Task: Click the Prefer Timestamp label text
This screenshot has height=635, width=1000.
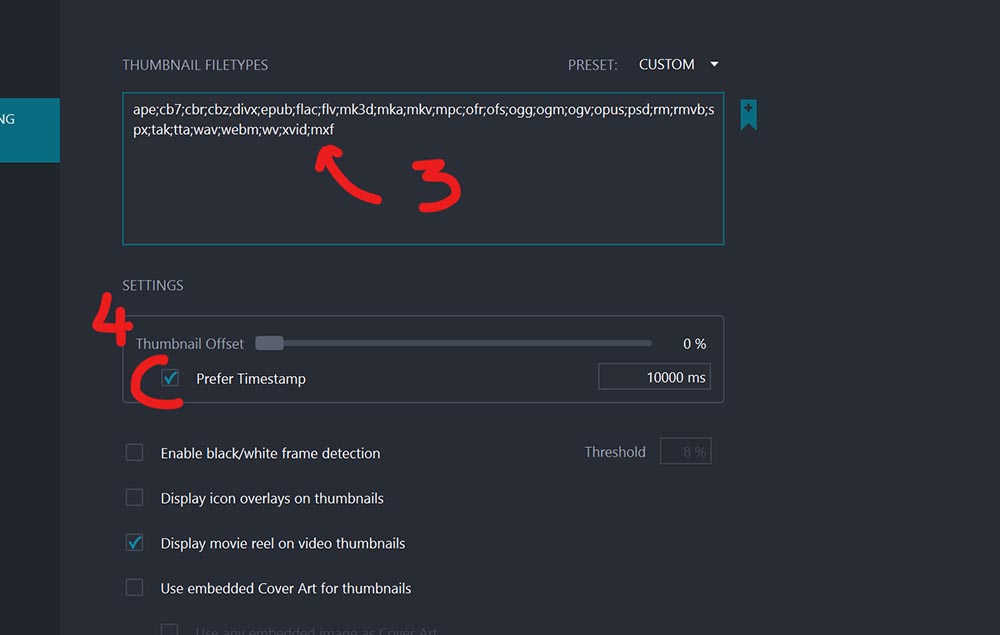Action: pyautogui.click(x=251, y=379)
